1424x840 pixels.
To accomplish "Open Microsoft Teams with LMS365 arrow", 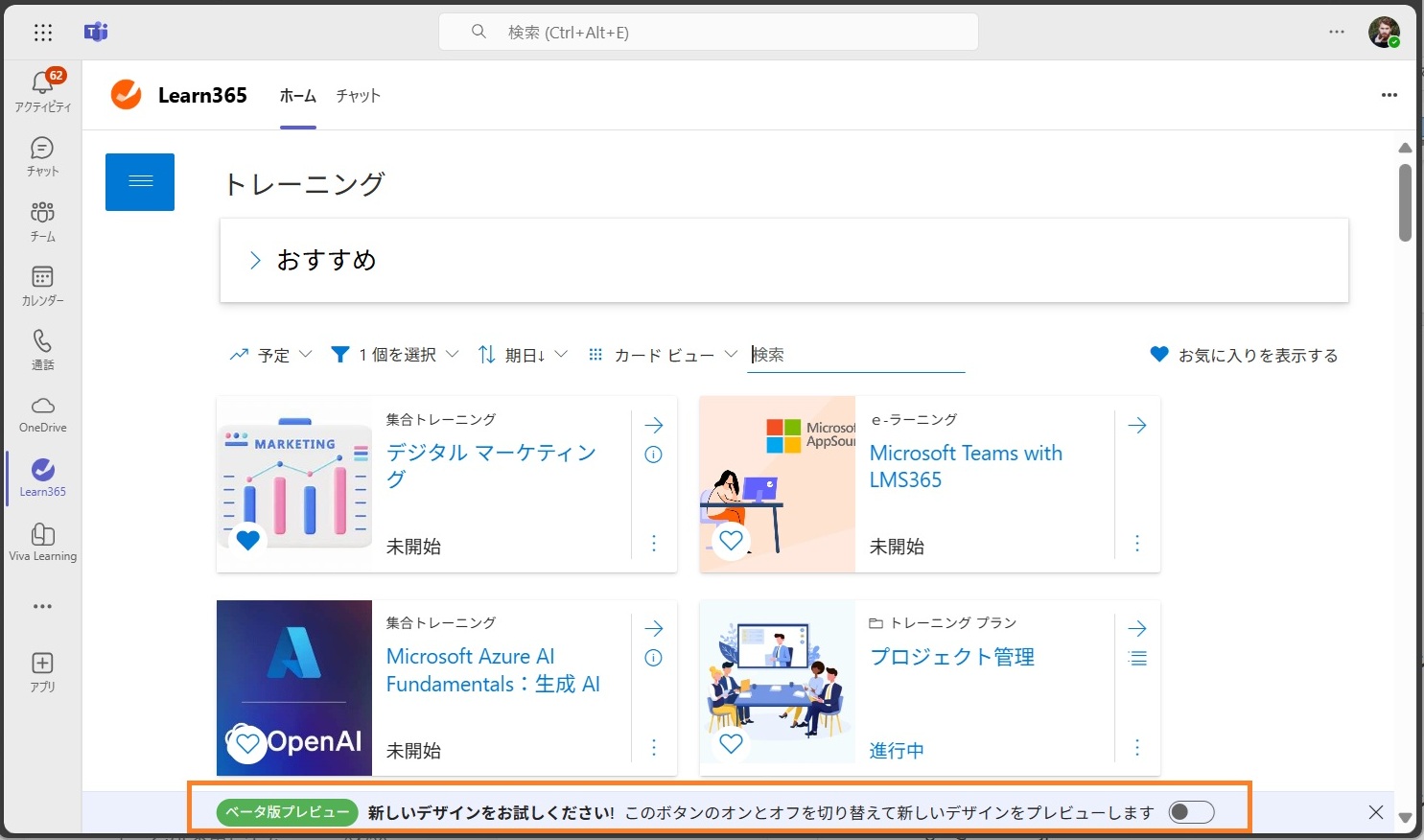I will coord(1137,425).
